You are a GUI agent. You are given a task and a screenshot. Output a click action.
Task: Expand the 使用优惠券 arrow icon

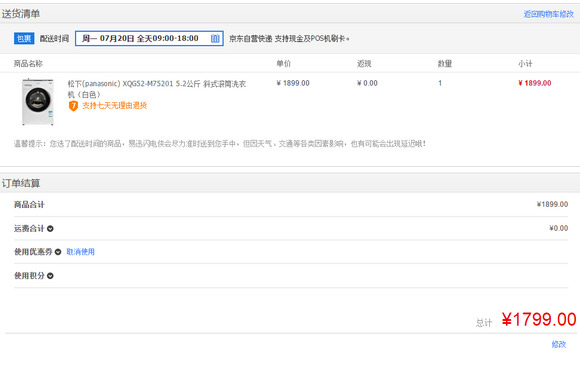click(x=58, y=252)
